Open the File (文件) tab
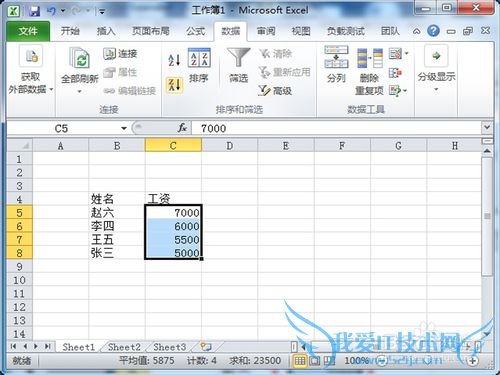Screen dimensions: 500x375 pos(28,31)
